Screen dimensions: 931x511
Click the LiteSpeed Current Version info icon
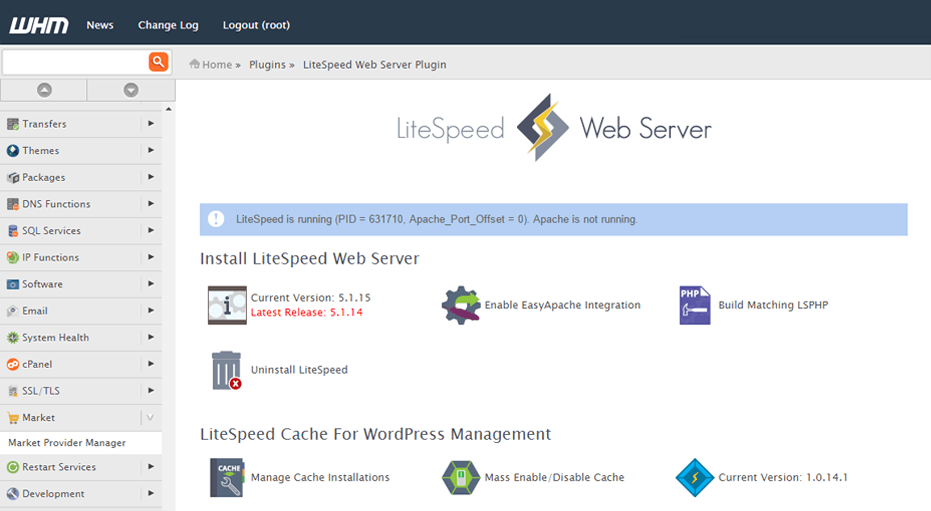click(227, 305)
